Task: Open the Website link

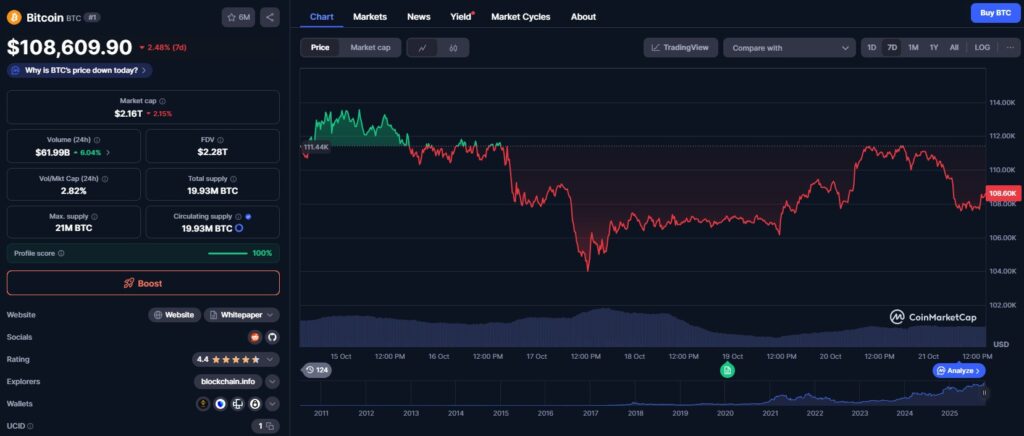Action: tap(174, 315)
